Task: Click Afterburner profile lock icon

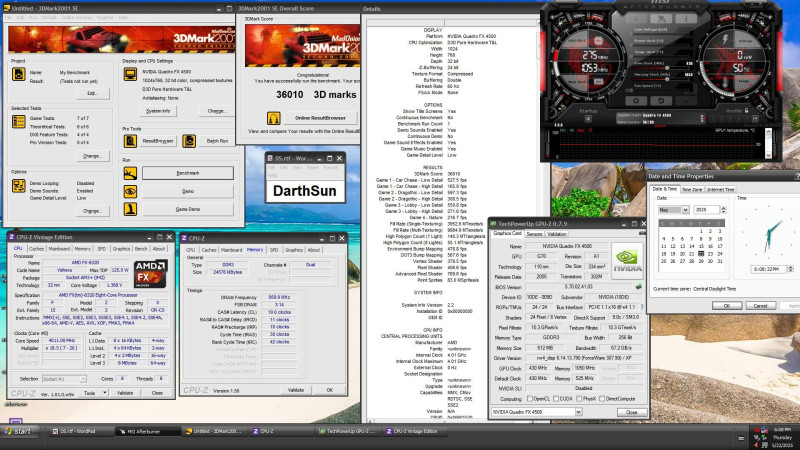Action: pos(746,110)
